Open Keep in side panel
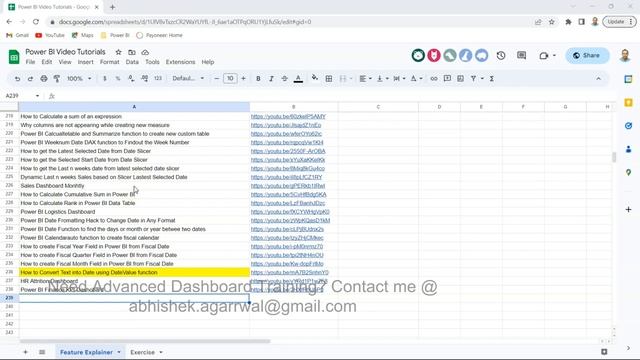The height and width of the screenshot is (360, 640). 629,102
